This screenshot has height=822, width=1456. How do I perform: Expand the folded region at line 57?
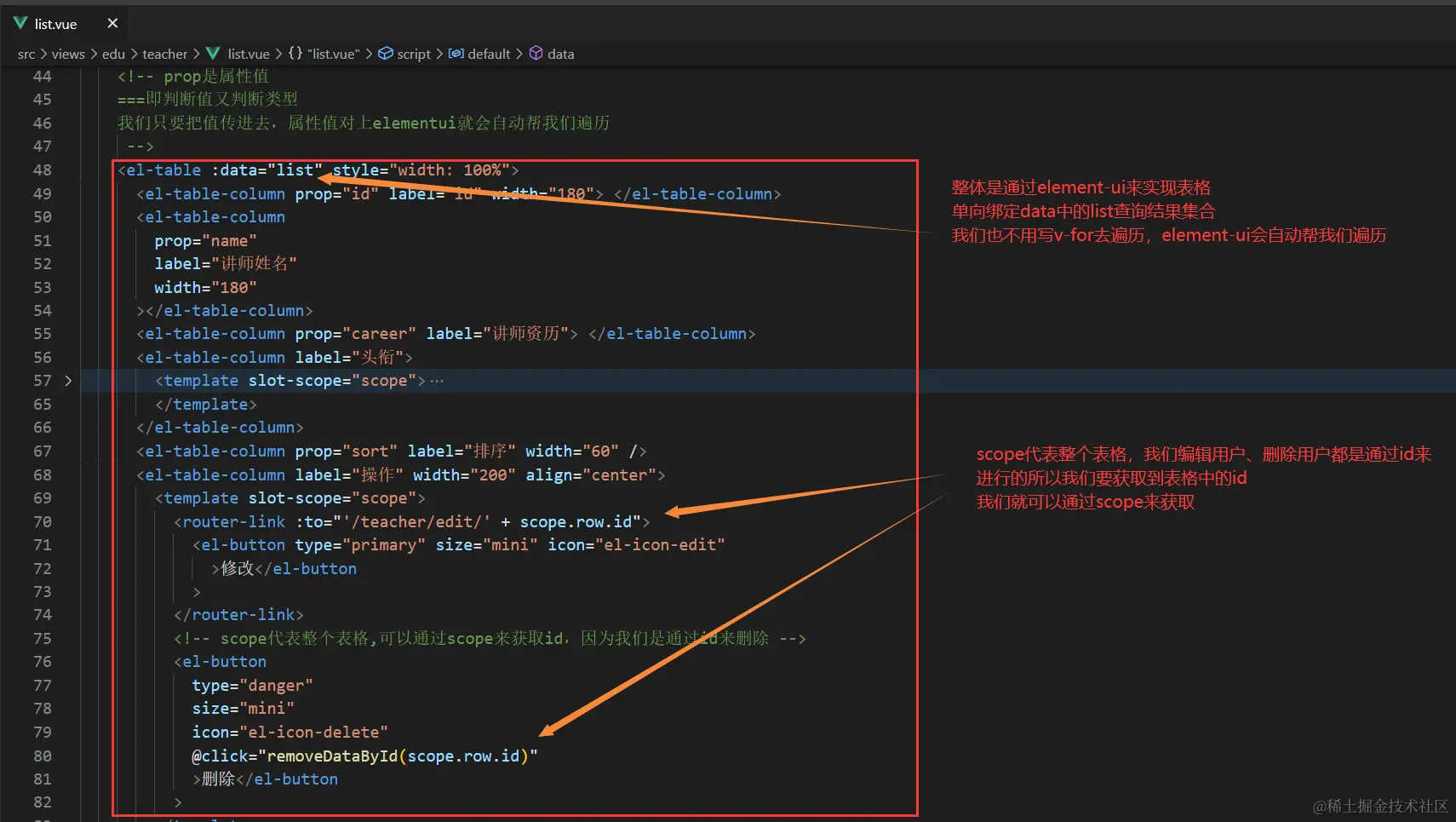coord(68,381)
